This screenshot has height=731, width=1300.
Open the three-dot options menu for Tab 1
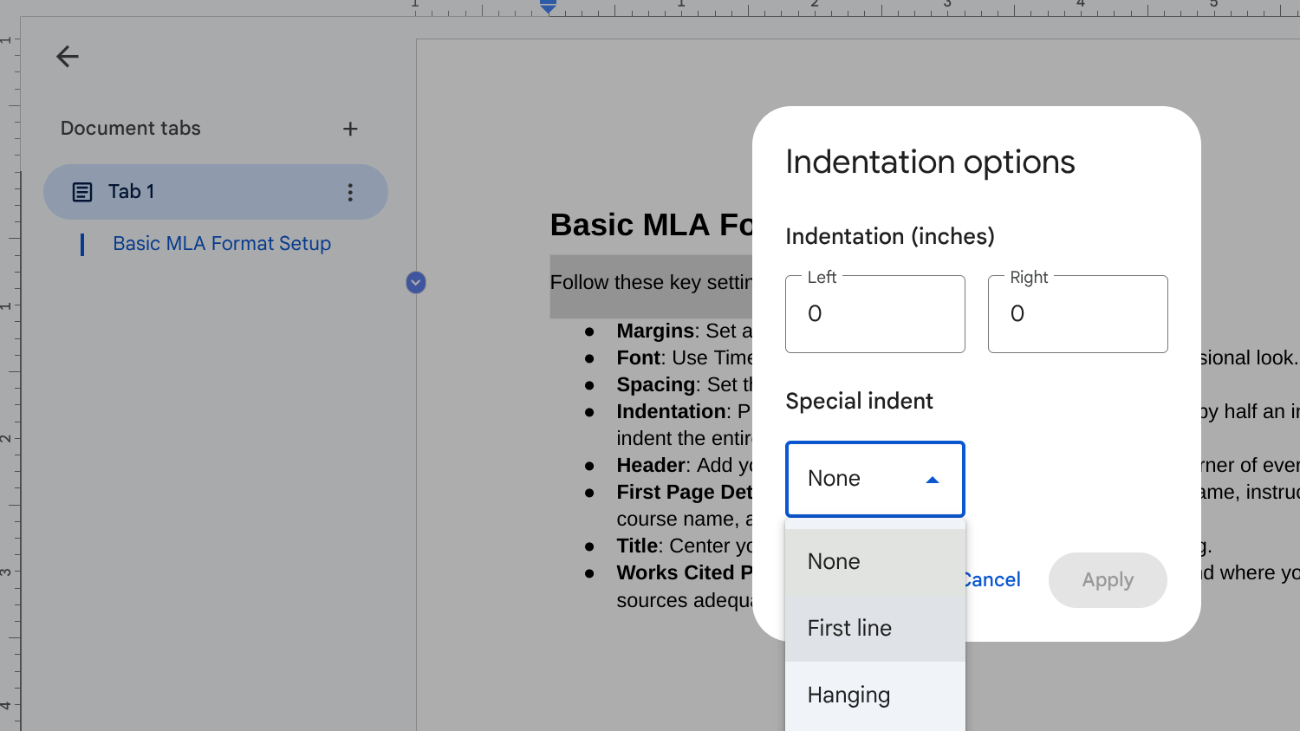click(x=350, y=191)
